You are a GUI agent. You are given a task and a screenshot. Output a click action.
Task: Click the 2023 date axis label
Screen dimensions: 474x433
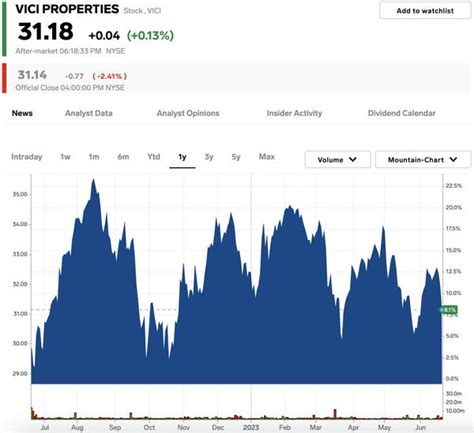251,428
